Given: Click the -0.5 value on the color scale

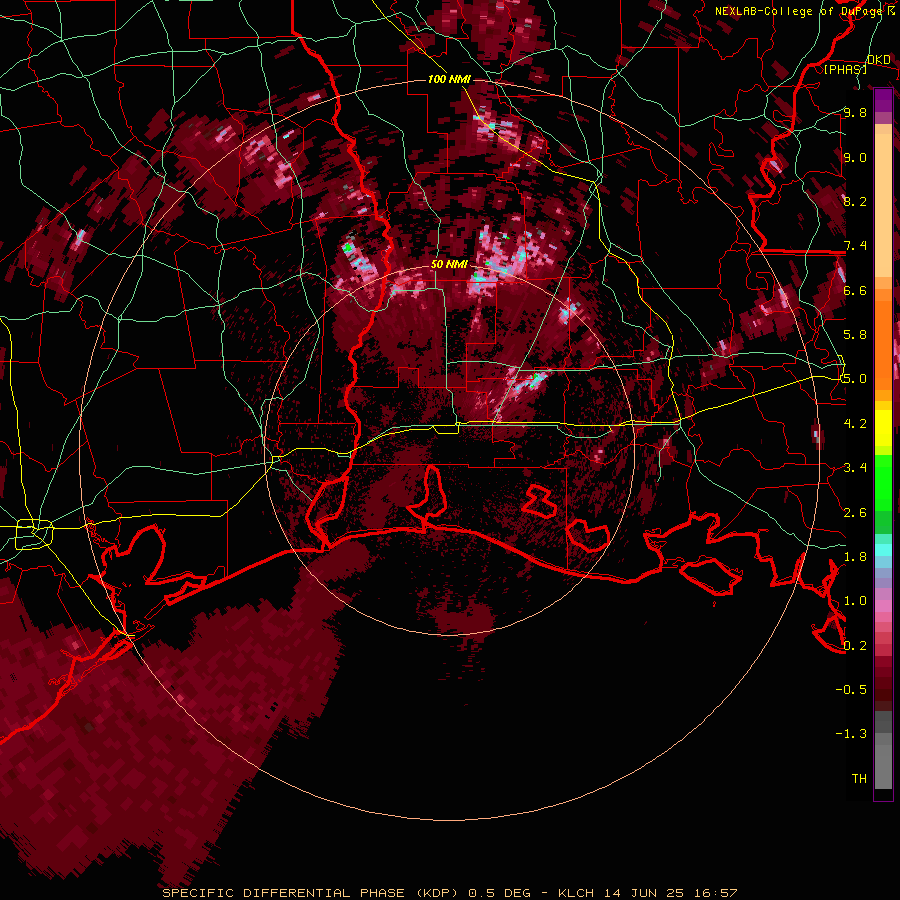Looking at the screenshot, I should [x=851, y=690].
